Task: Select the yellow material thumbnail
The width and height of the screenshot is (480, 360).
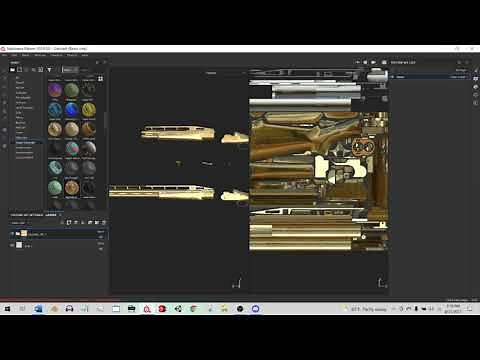Action: click(88, 110)
